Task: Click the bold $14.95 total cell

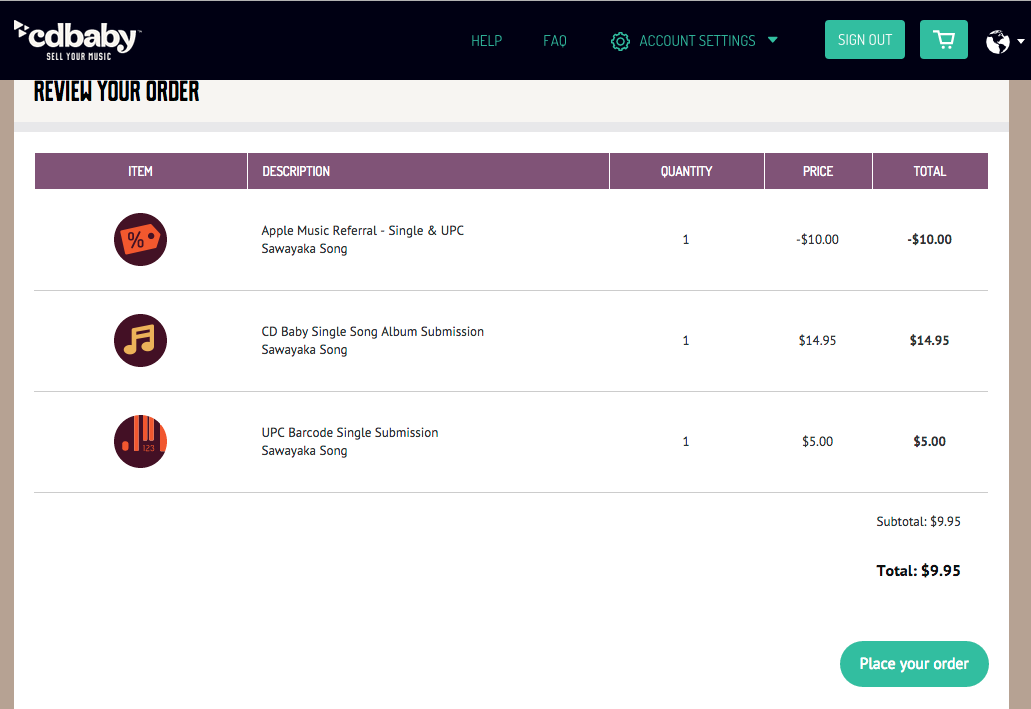Action: click(929, 340)
